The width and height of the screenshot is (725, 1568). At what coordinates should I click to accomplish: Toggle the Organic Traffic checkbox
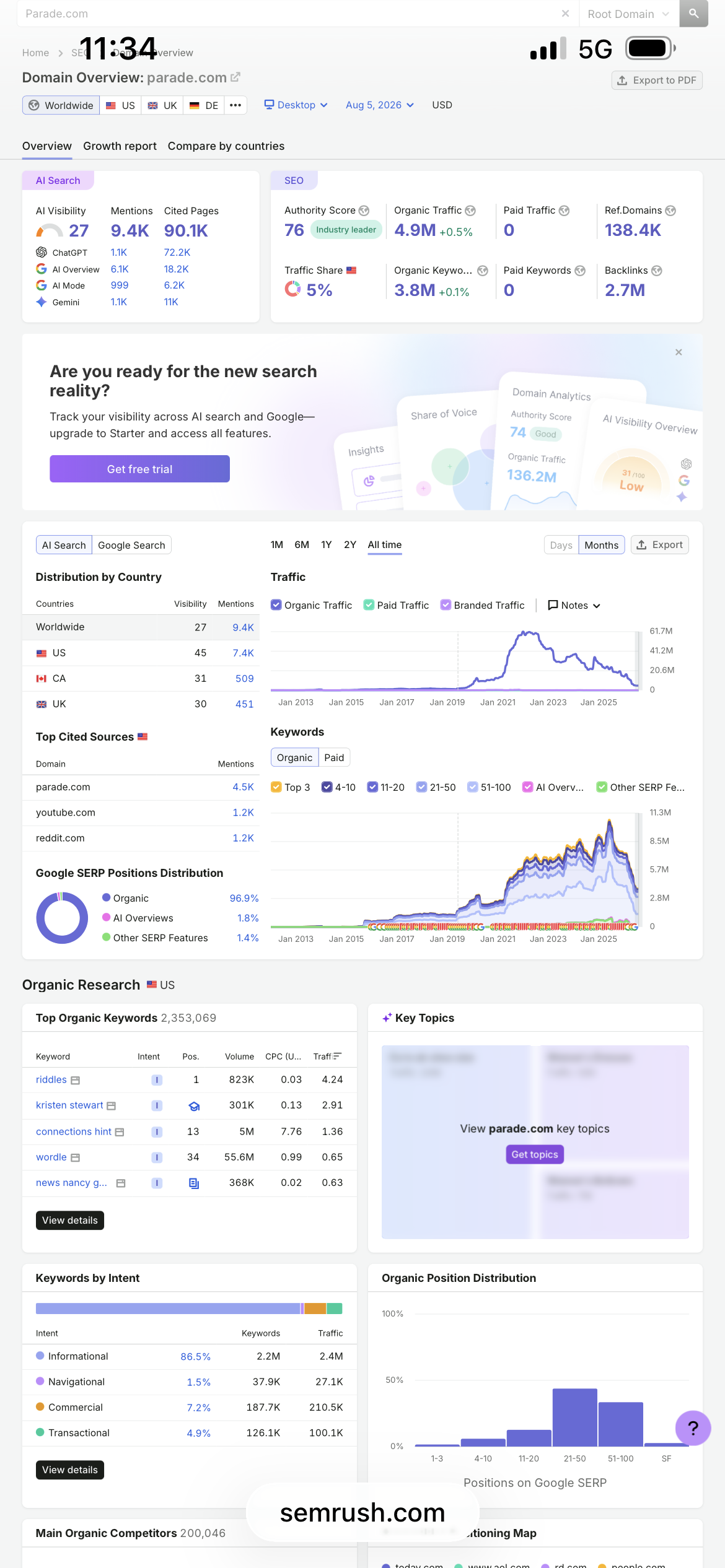276,605
